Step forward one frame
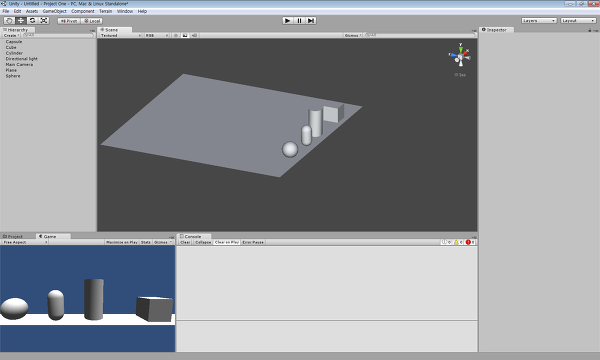 click(x=311, y=21)
